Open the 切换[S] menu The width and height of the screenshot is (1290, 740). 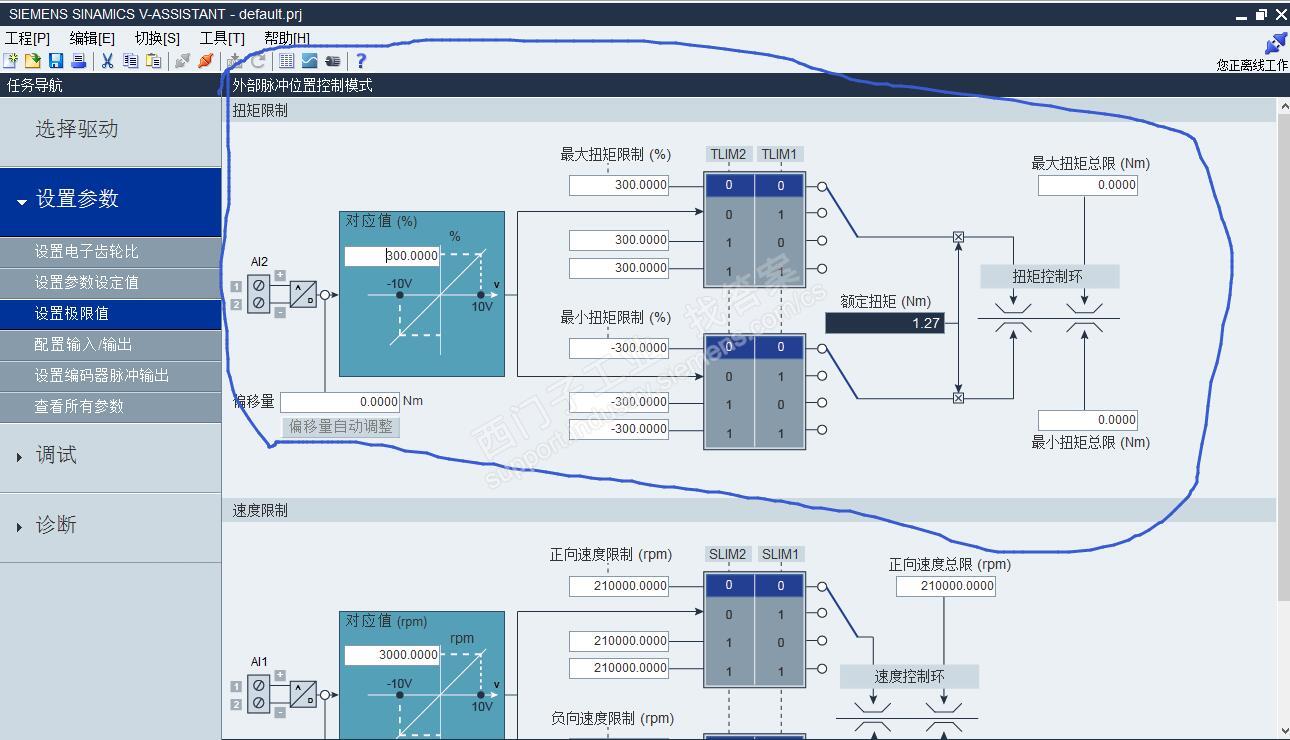[x=157, y=38]
